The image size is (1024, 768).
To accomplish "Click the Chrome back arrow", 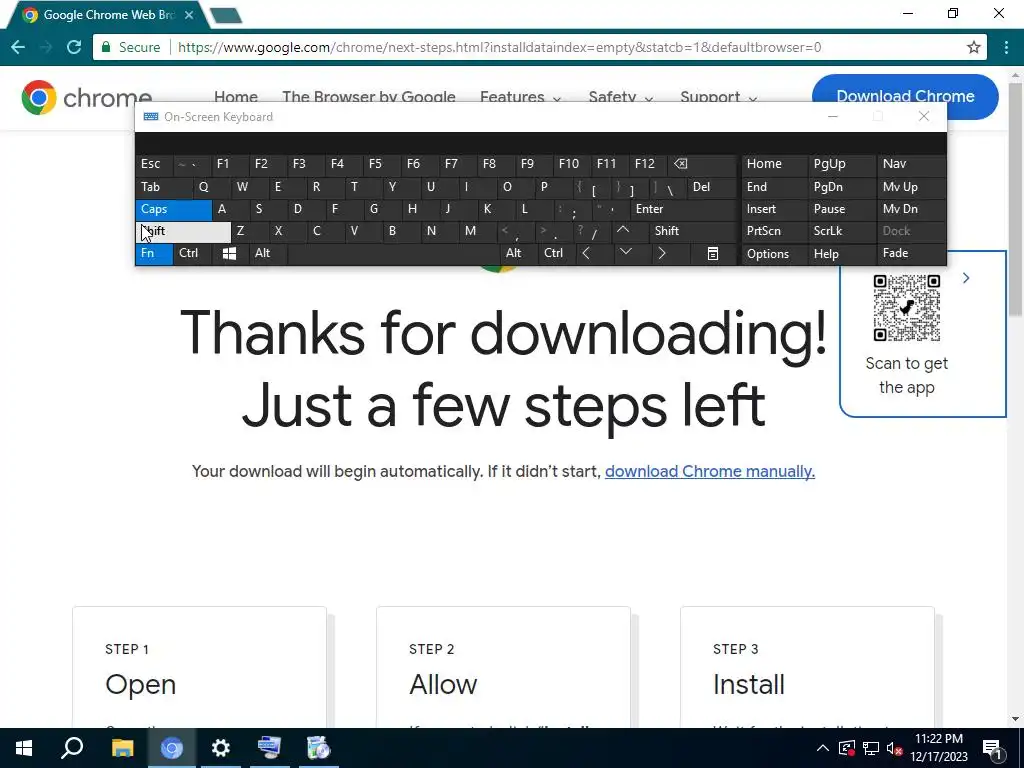I will click(18, 47).
